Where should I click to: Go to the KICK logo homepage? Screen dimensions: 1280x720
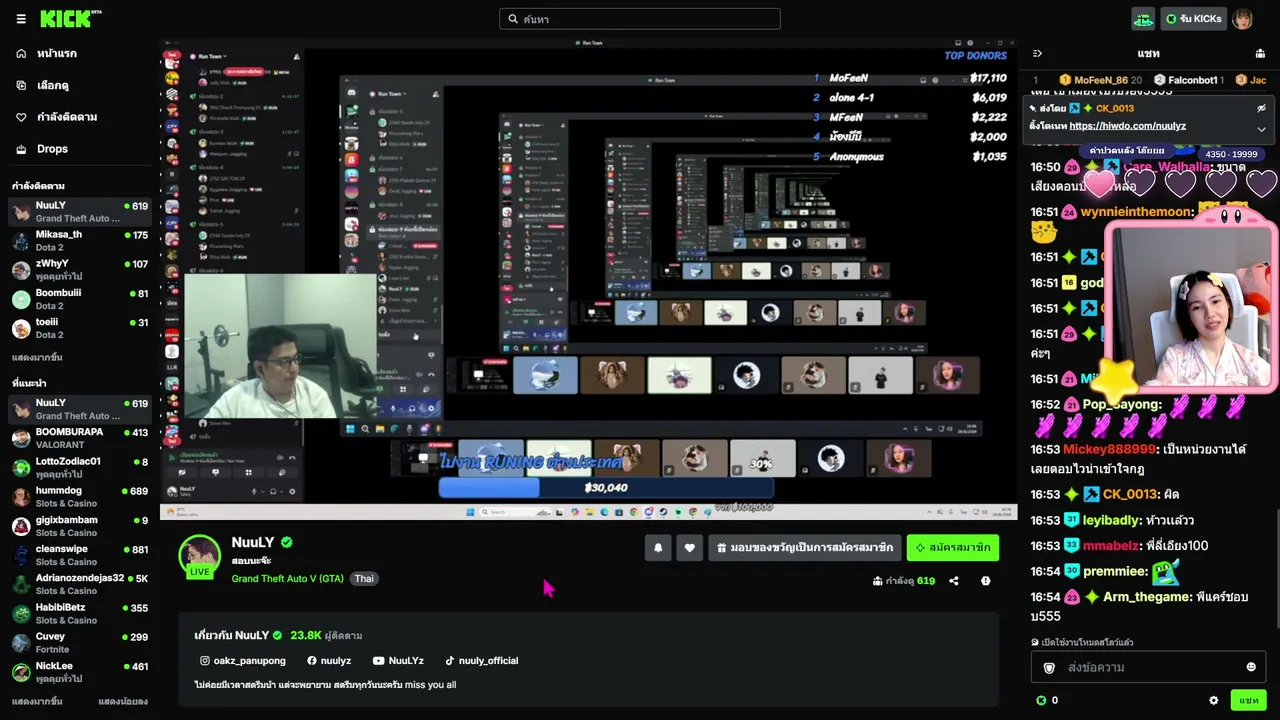(70, 19)
